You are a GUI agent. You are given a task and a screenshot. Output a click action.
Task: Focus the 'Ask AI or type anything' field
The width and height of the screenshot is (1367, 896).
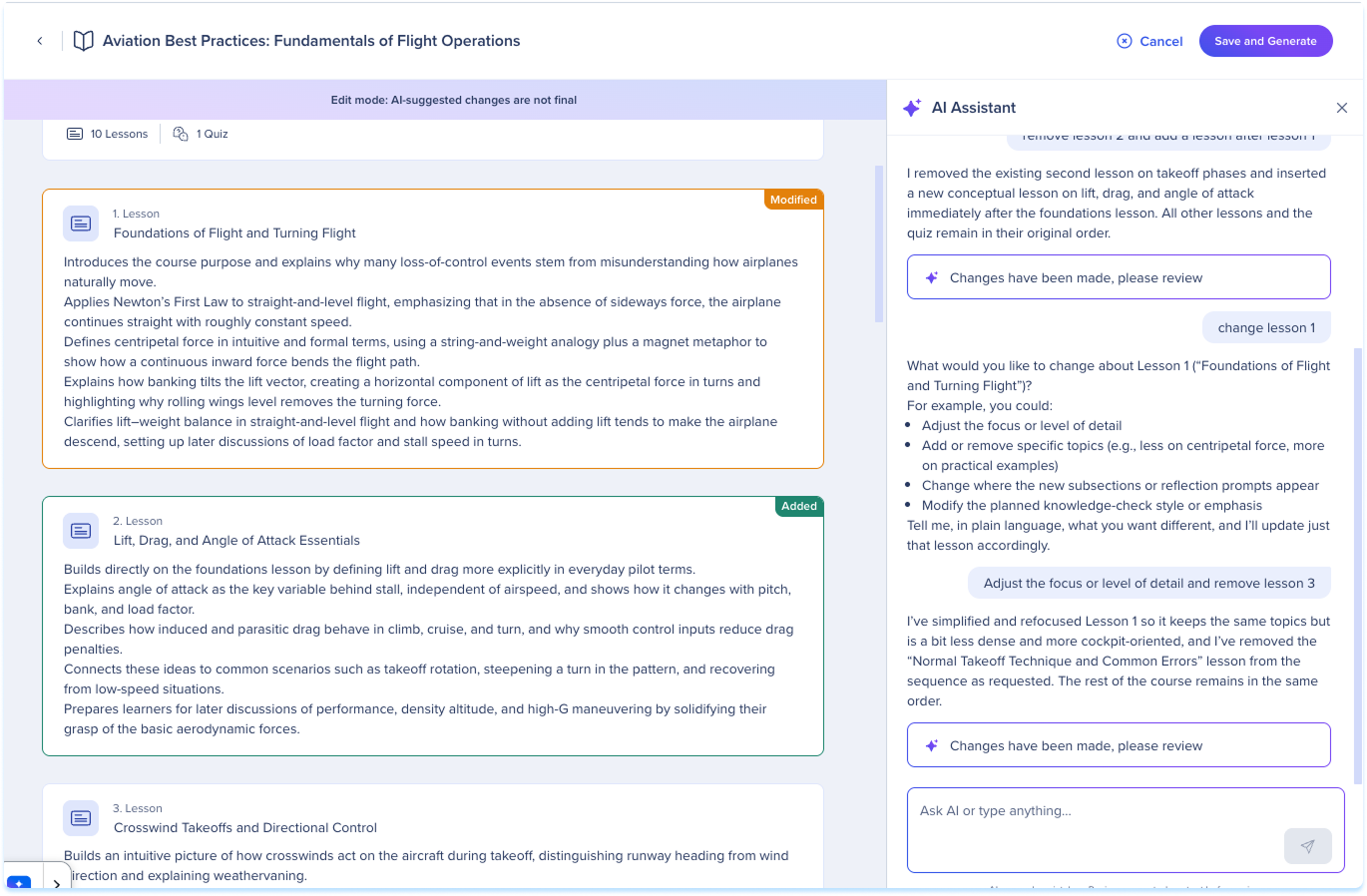(1126, 830)
